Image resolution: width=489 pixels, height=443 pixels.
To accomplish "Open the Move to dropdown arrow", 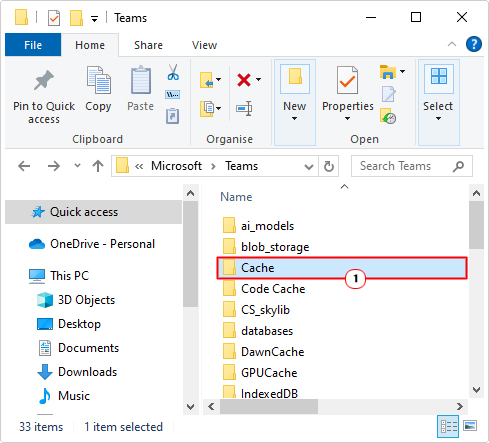I will point(218,79).
